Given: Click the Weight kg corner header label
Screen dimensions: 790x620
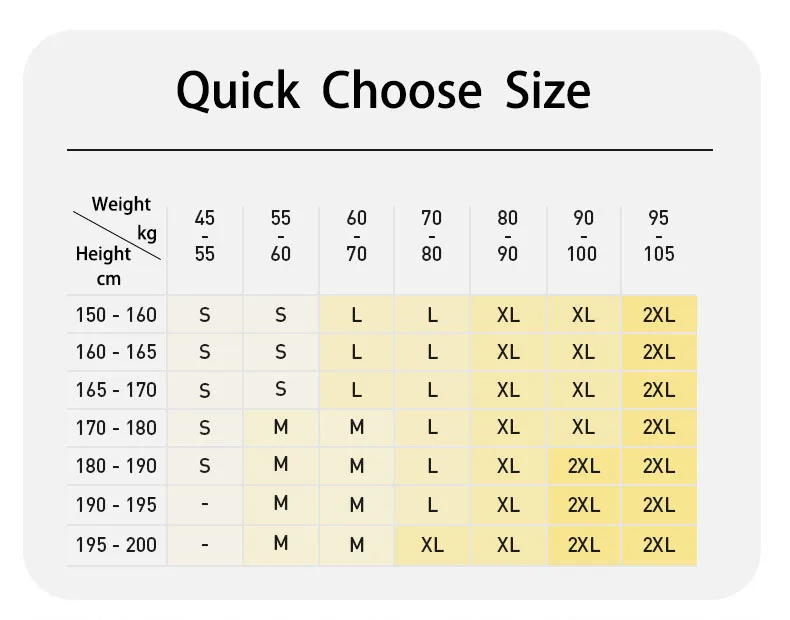Looking at the screenshot, I should pyautogui.click(x=124, y=218).
